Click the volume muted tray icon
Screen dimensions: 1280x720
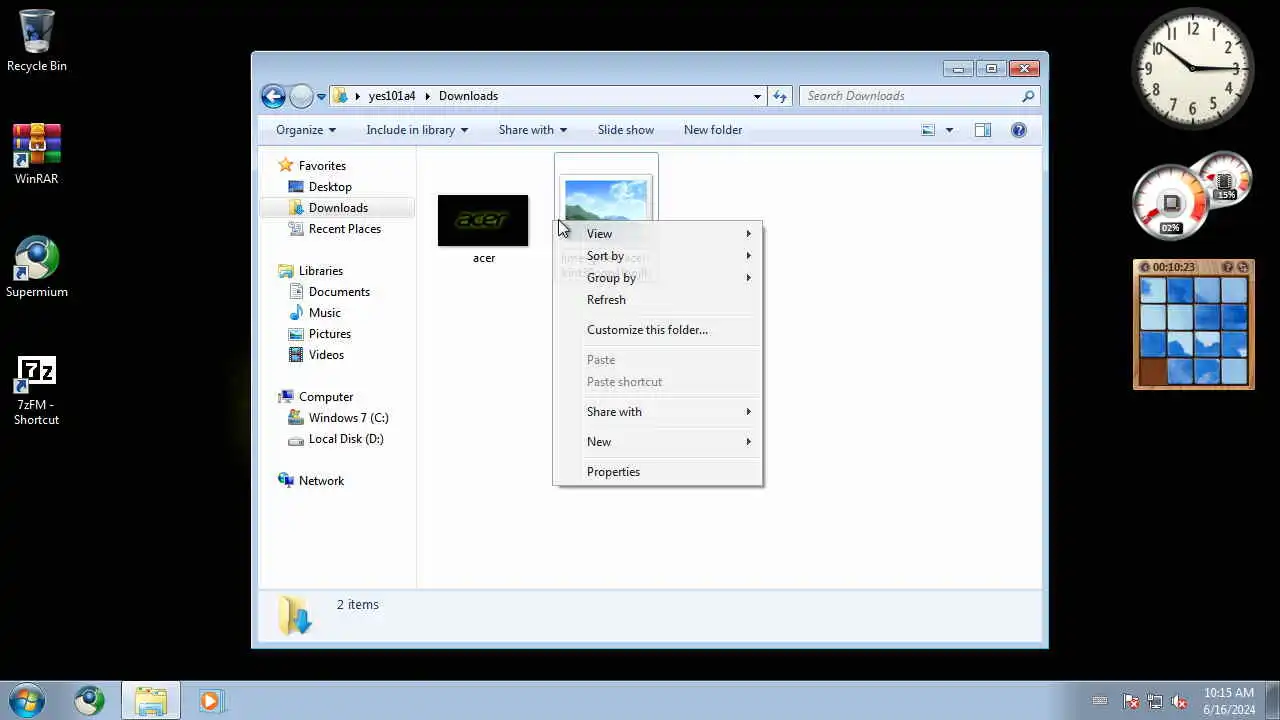(1180, 701)
